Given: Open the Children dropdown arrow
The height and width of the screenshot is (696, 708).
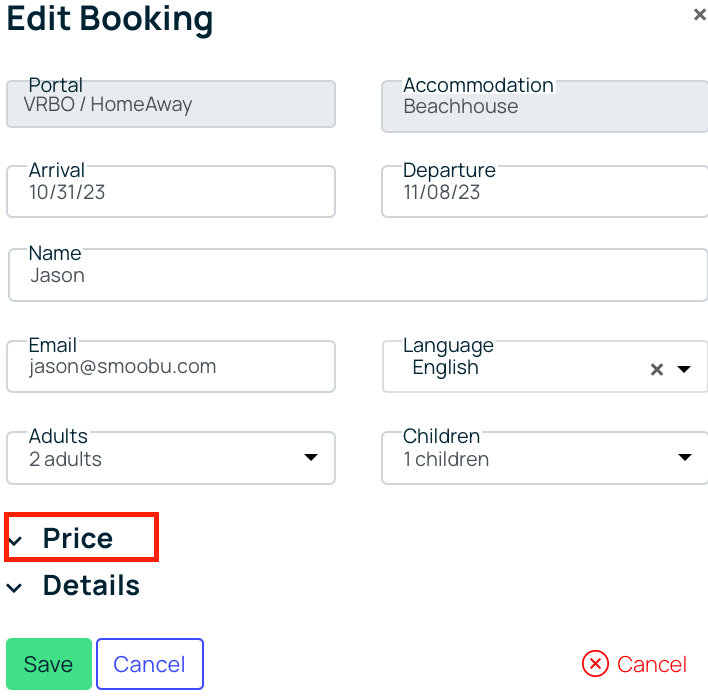Looking at the screenshot, I should [685, 457].
